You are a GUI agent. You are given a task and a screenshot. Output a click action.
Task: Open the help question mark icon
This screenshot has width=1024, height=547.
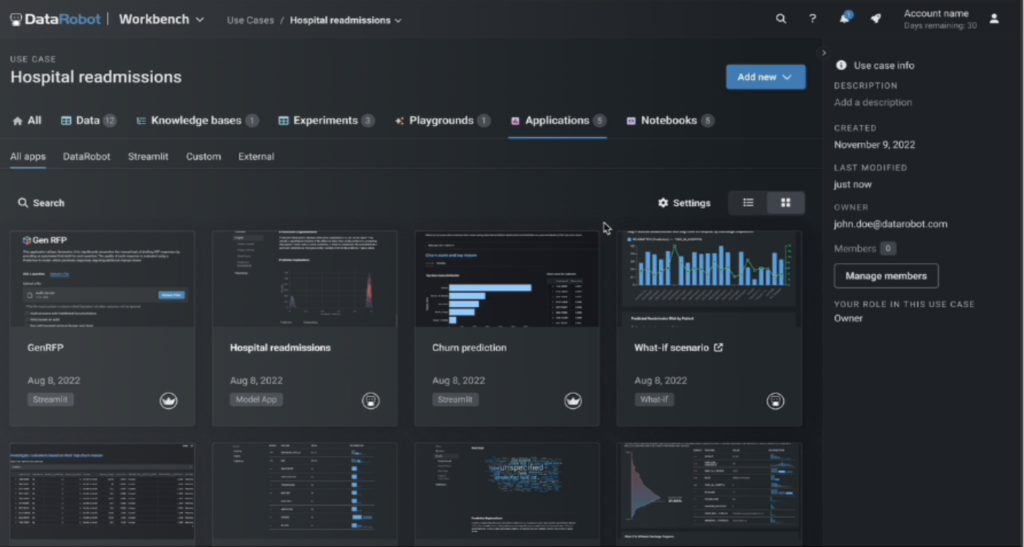pos(813,19)
